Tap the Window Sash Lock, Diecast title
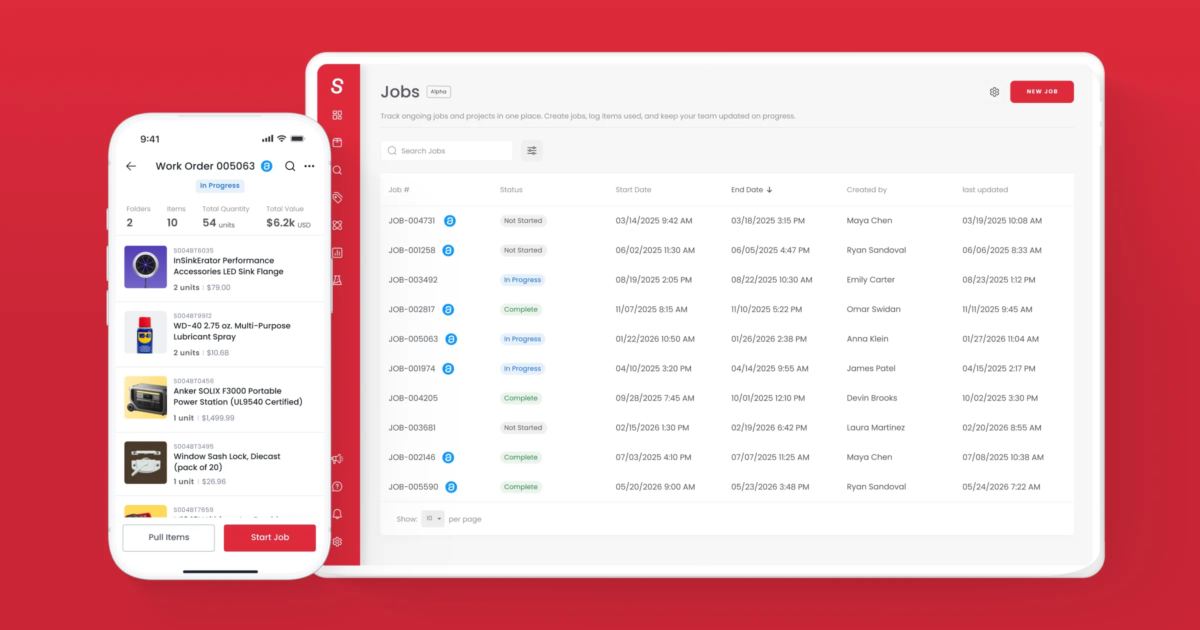 coord(227,461)
